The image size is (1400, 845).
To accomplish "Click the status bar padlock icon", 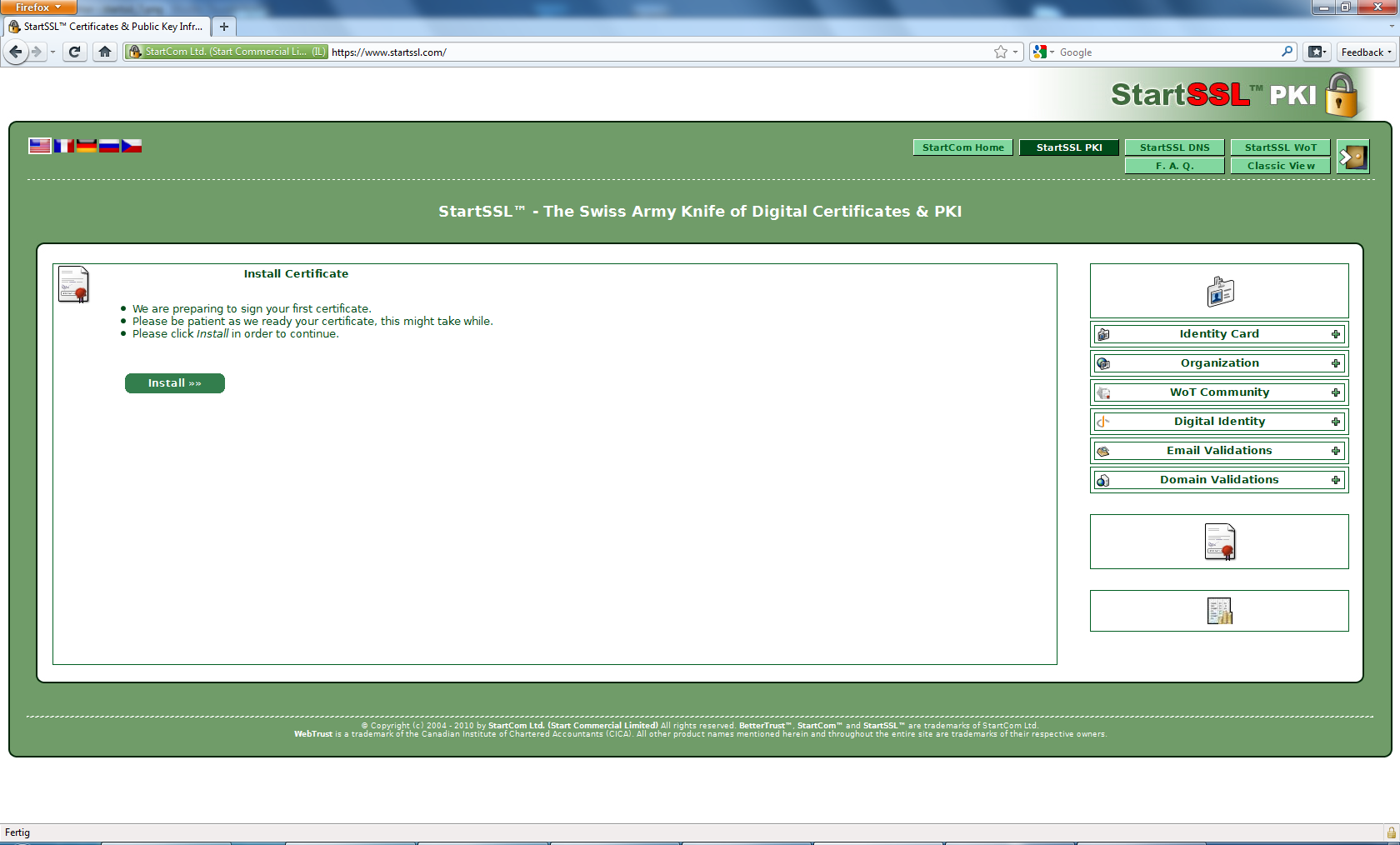I will pos(1391,832).
